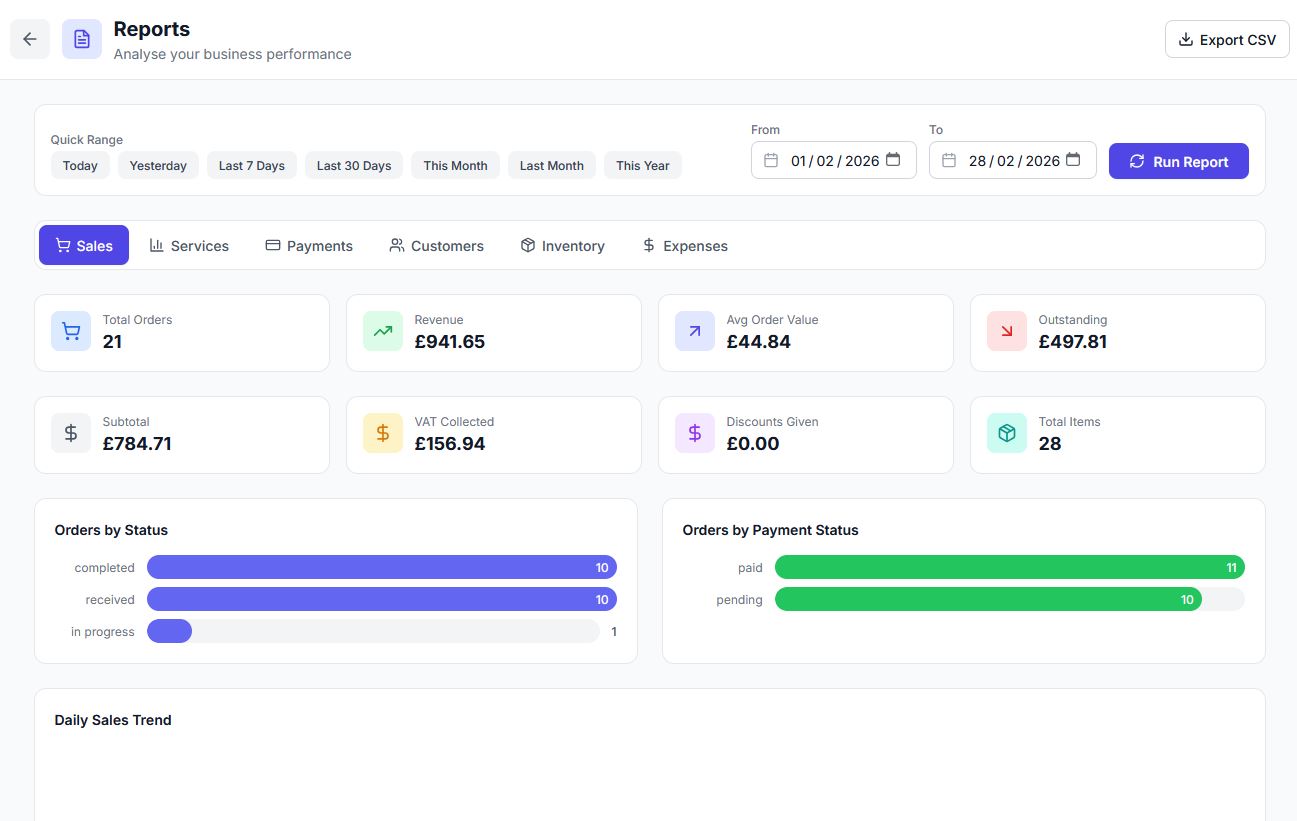Click the Reports document icon

pos(82,39)
